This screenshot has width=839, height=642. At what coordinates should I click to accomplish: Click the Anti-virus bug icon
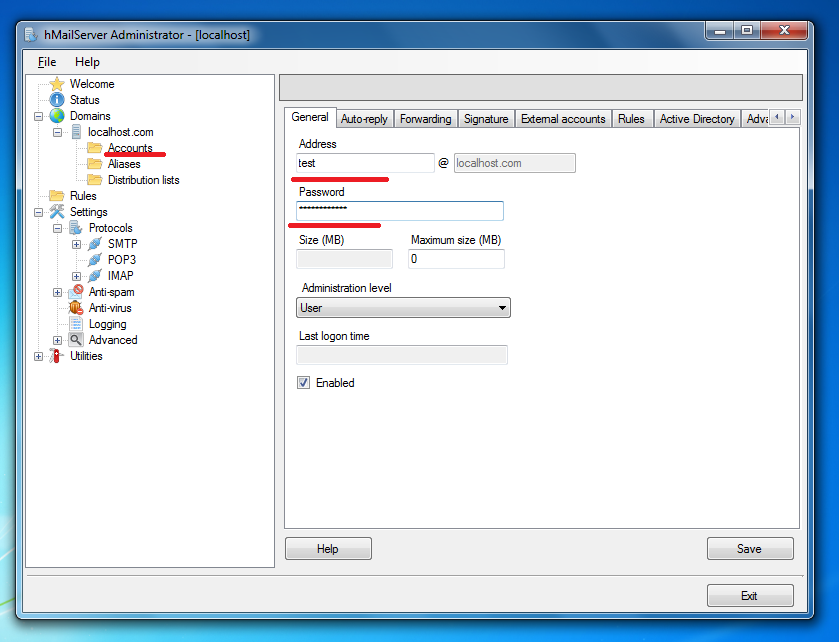pos(76,308)
